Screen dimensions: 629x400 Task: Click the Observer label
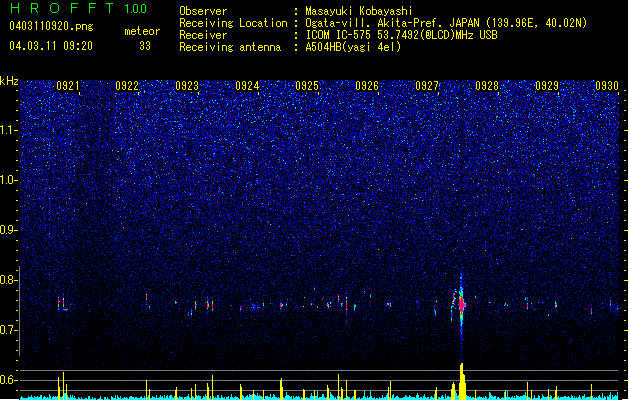coord(203,11)
